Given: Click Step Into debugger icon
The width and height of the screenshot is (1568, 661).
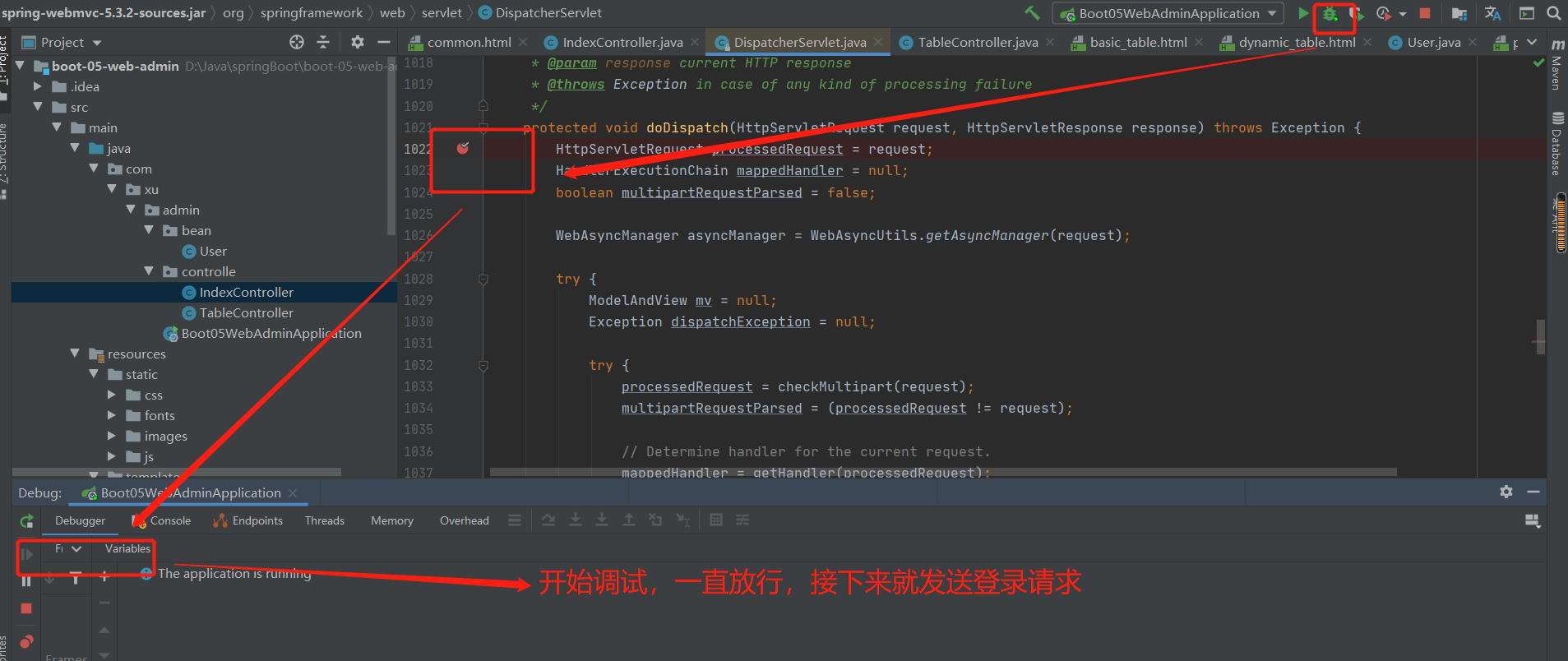Looking at the screenshot, I should tap(576, 520).
